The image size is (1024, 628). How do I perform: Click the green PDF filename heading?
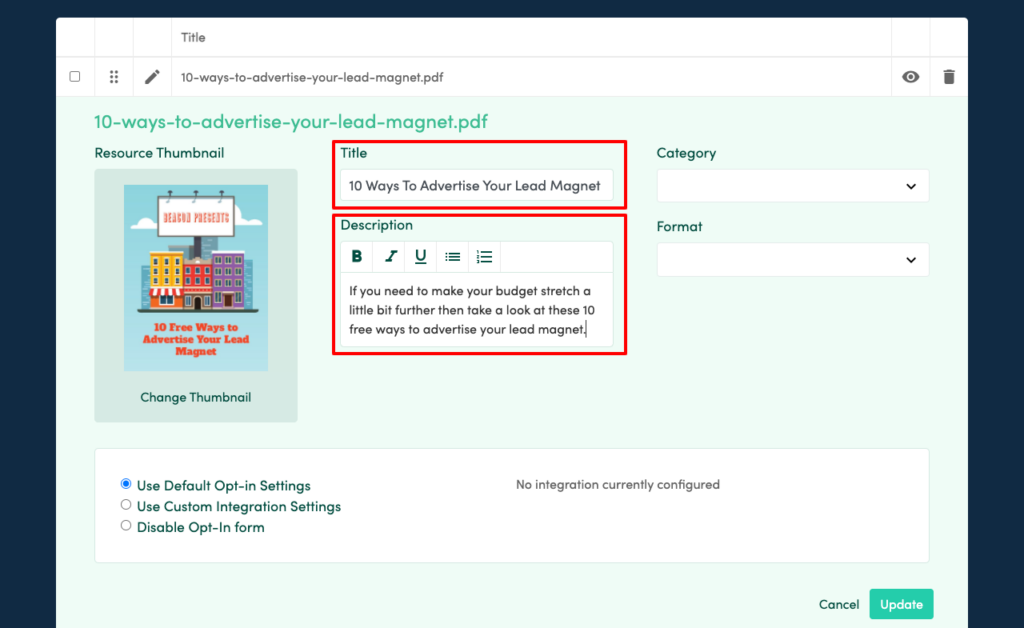tap(291, 121)
